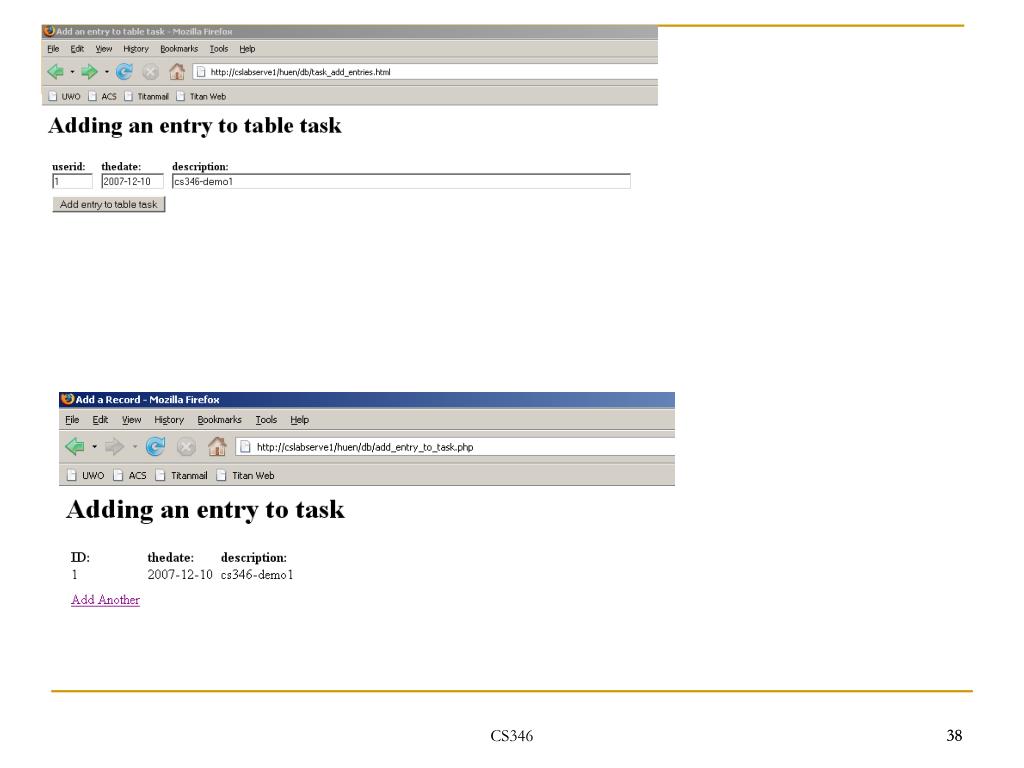This screenshot has width=1024, height=768.
Task: Open forward history dropdown in Add a Record window
Action: pyautogui.click(x=135, y=447)
